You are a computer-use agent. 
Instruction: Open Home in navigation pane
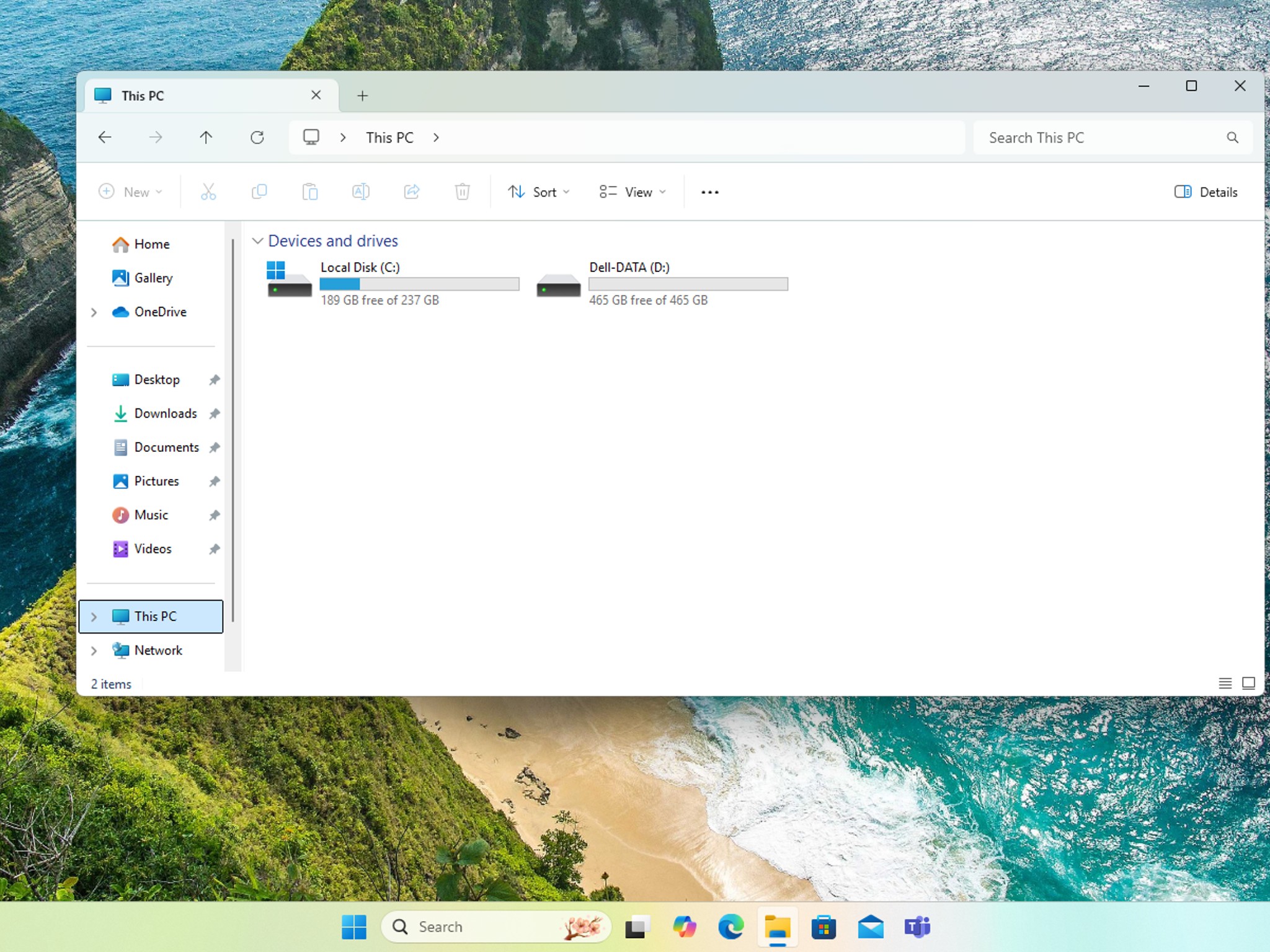point(151,244)
